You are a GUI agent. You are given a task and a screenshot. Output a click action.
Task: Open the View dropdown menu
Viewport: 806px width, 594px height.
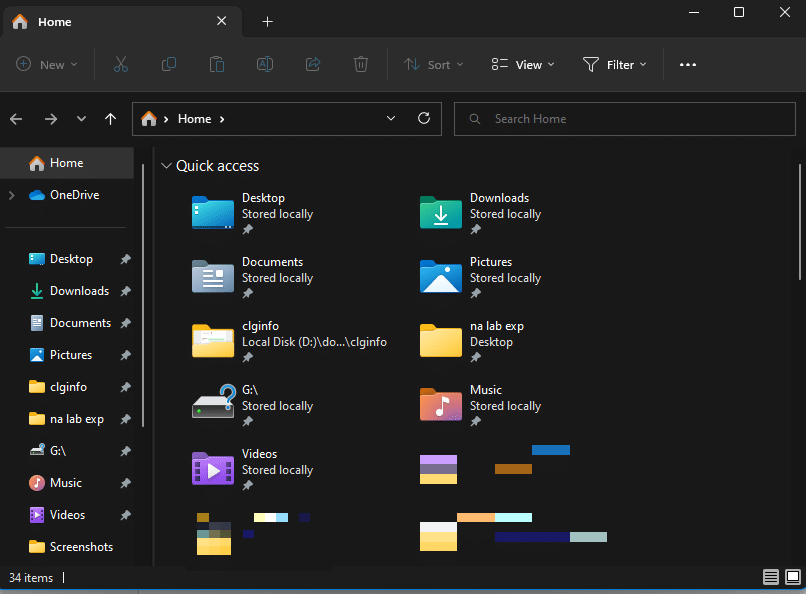523,65
